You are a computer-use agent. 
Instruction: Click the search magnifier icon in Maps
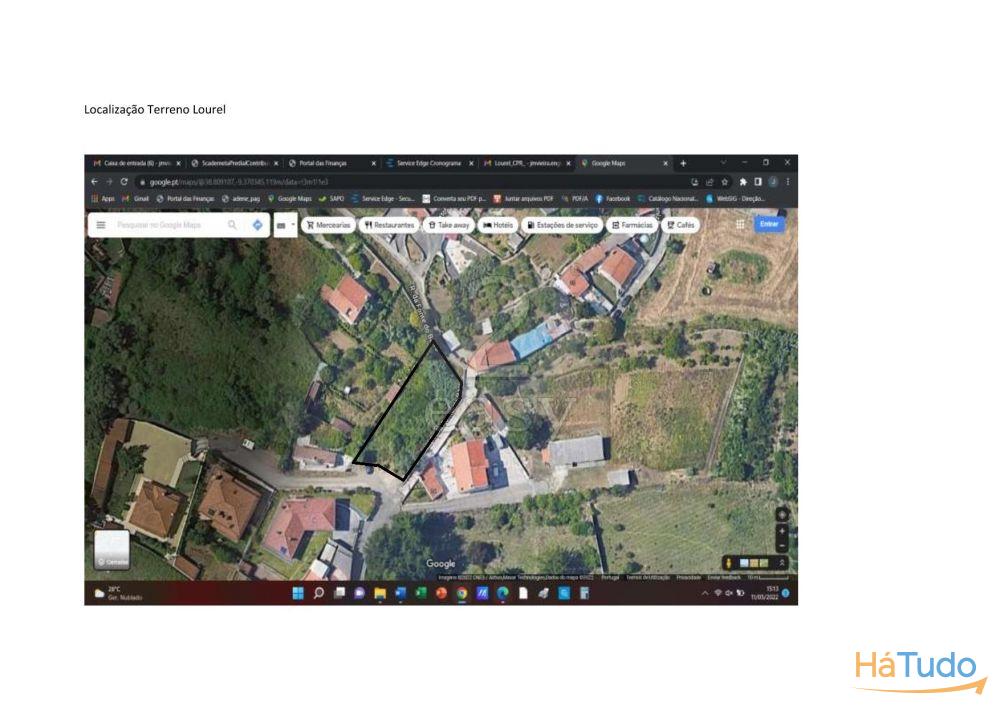tap(232, 225)
